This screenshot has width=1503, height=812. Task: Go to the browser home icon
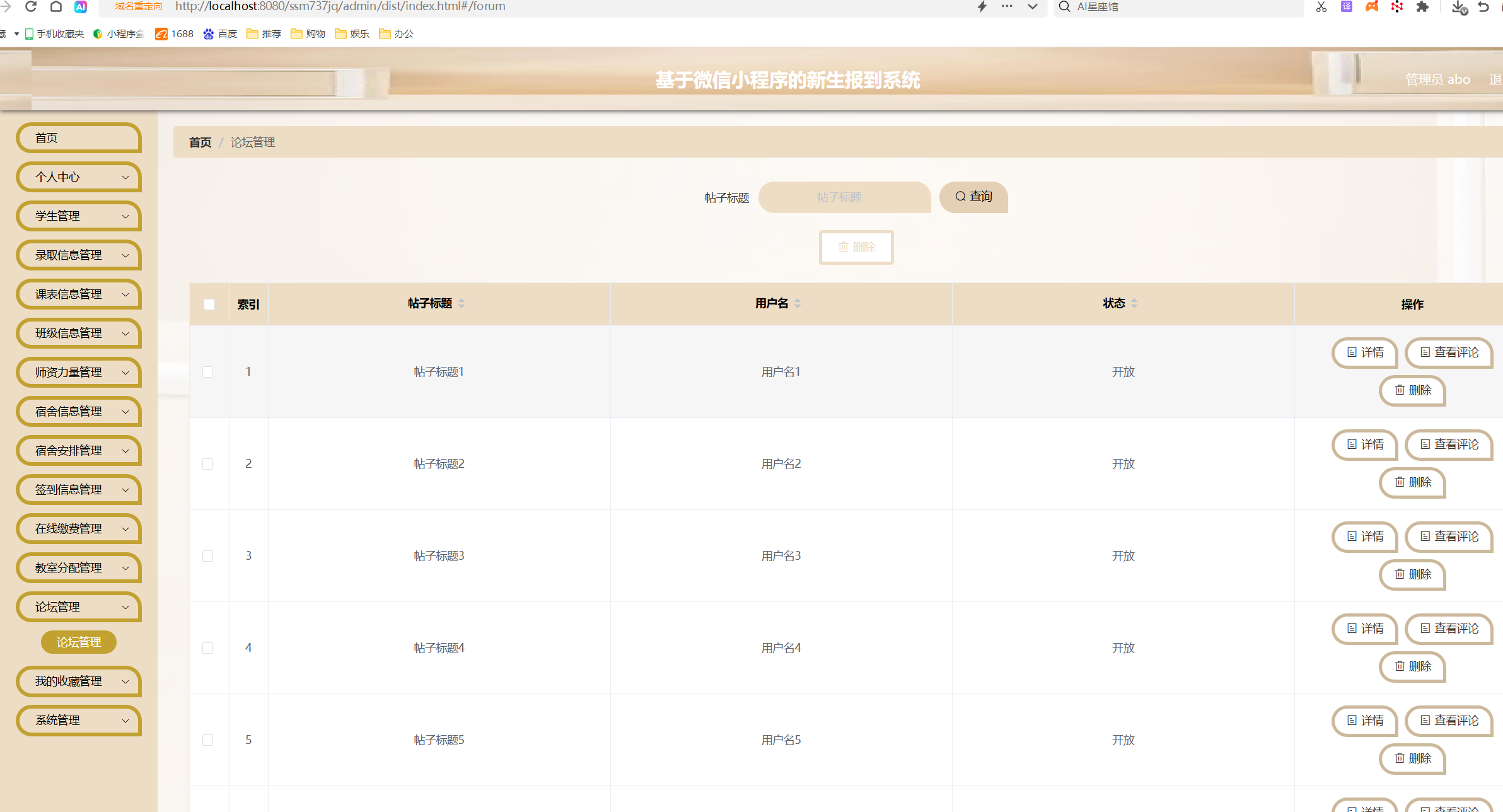tap(55, 6)
